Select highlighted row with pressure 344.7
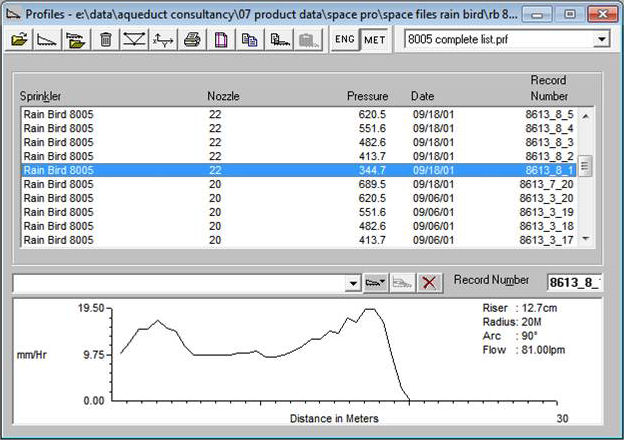 coord(298,170)
